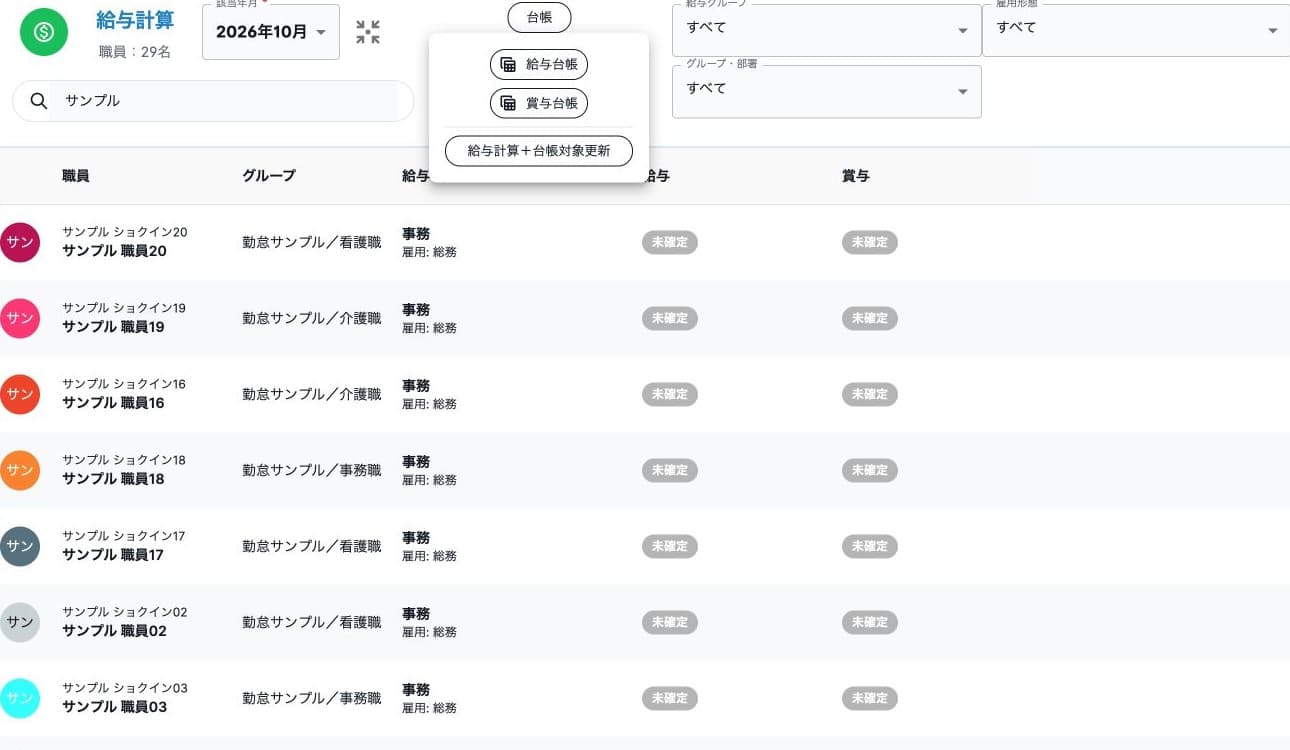Image resolution: width=1290 pixels, height=750 pixels.
Task: Click the name サンプル 職員02
Action: (x=114, y=631)
